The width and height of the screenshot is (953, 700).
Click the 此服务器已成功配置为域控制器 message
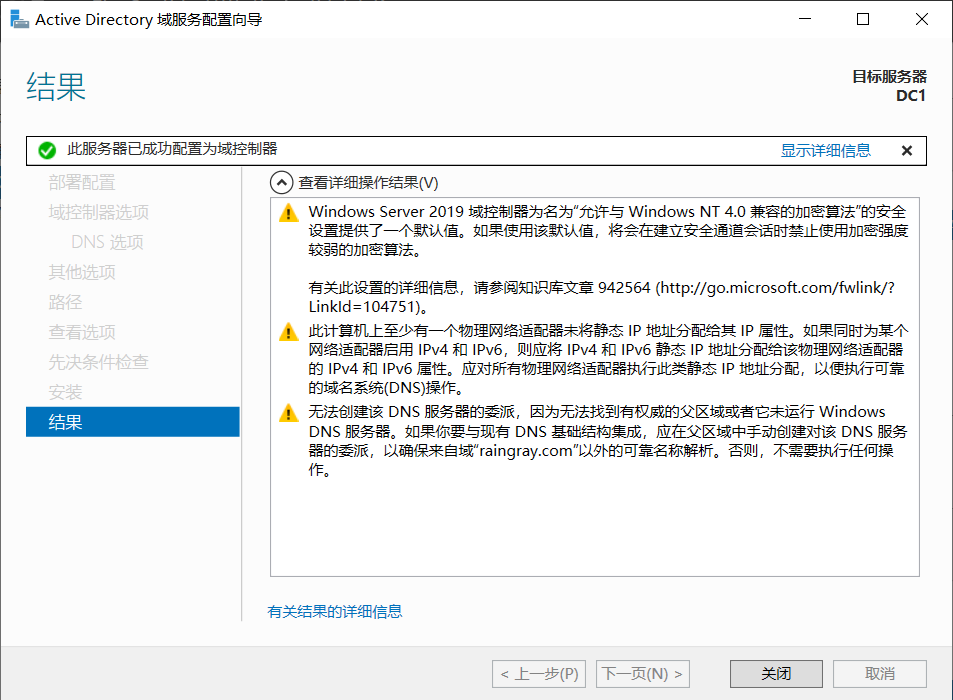click(172, 149)
